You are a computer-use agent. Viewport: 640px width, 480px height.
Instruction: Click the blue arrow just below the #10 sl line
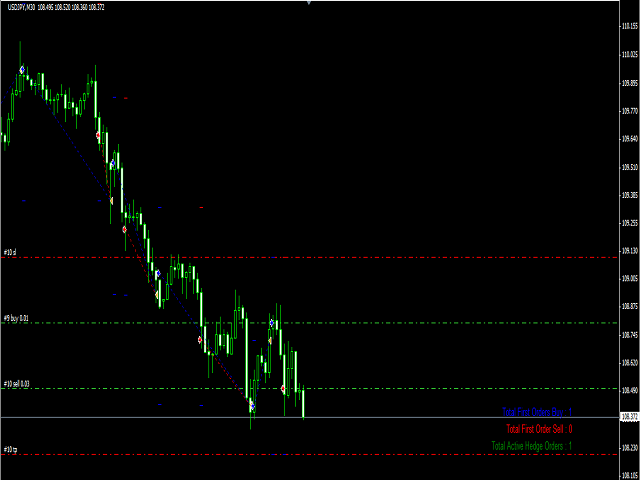157,273
